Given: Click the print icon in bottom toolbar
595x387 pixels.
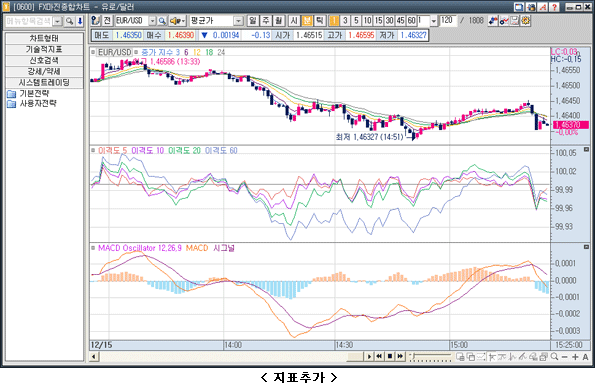Looking at the screenshot, I should (544, 357).
